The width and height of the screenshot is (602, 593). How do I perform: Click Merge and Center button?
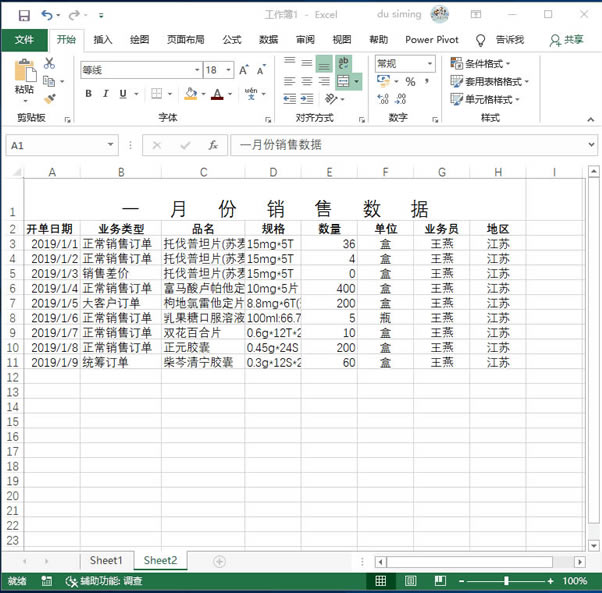343,81
